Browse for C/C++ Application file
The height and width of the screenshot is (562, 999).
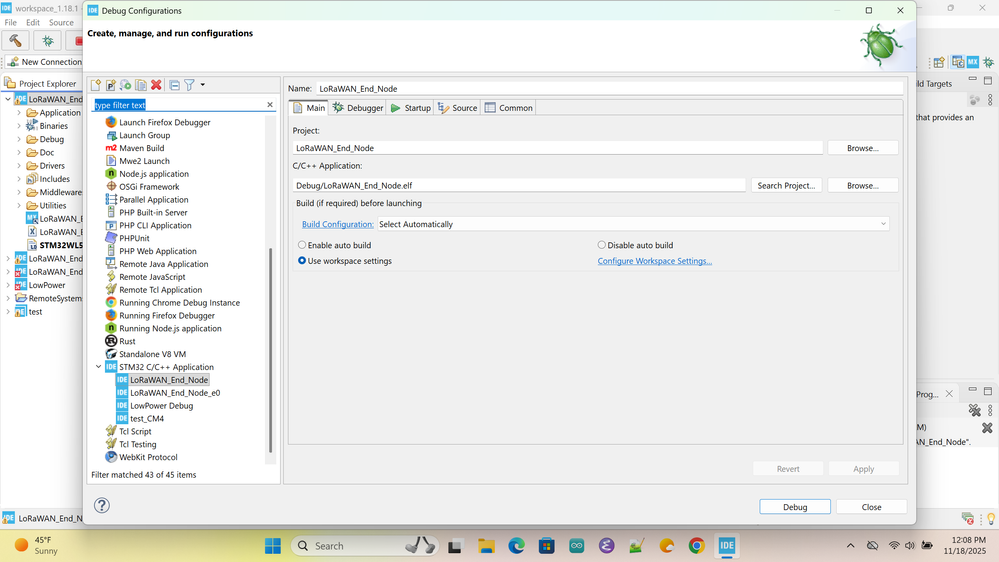coord(863,185)
